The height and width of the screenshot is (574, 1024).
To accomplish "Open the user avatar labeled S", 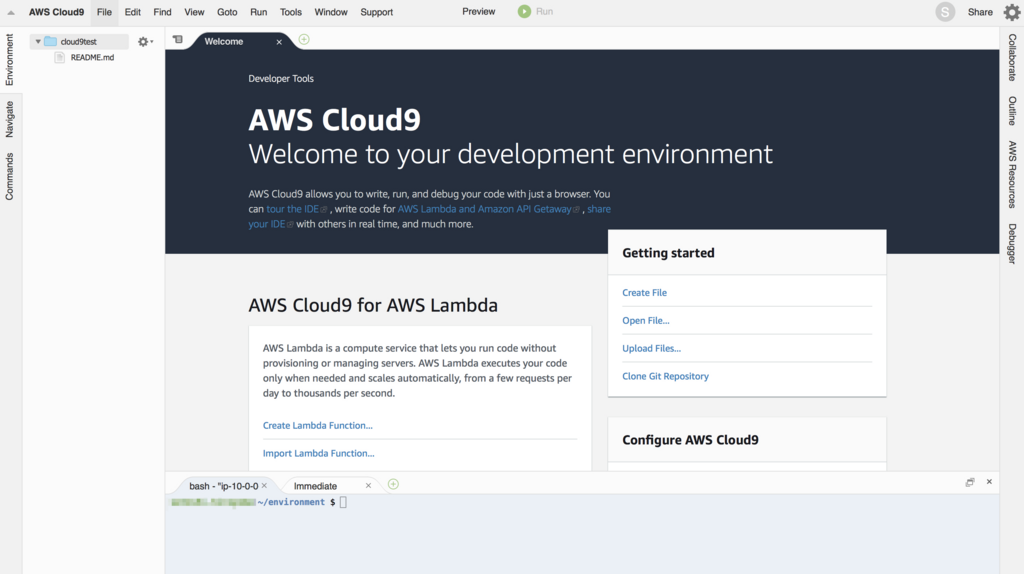I will (945, 12).
